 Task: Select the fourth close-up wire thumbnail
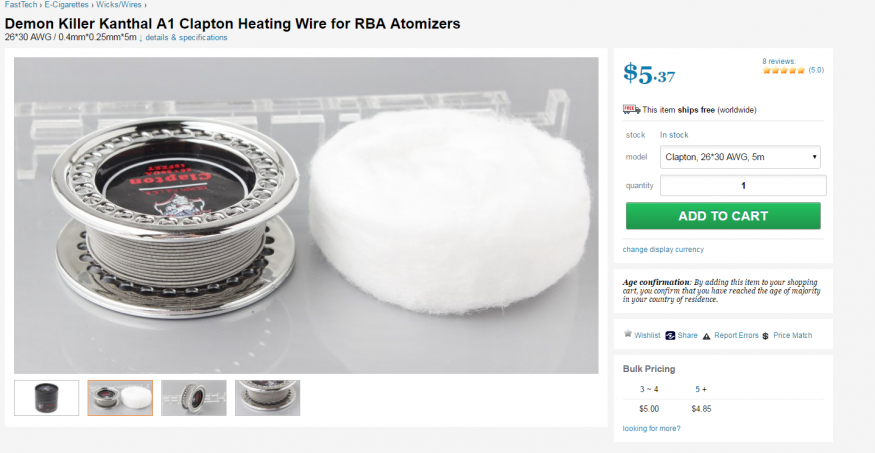pos(267,398)
